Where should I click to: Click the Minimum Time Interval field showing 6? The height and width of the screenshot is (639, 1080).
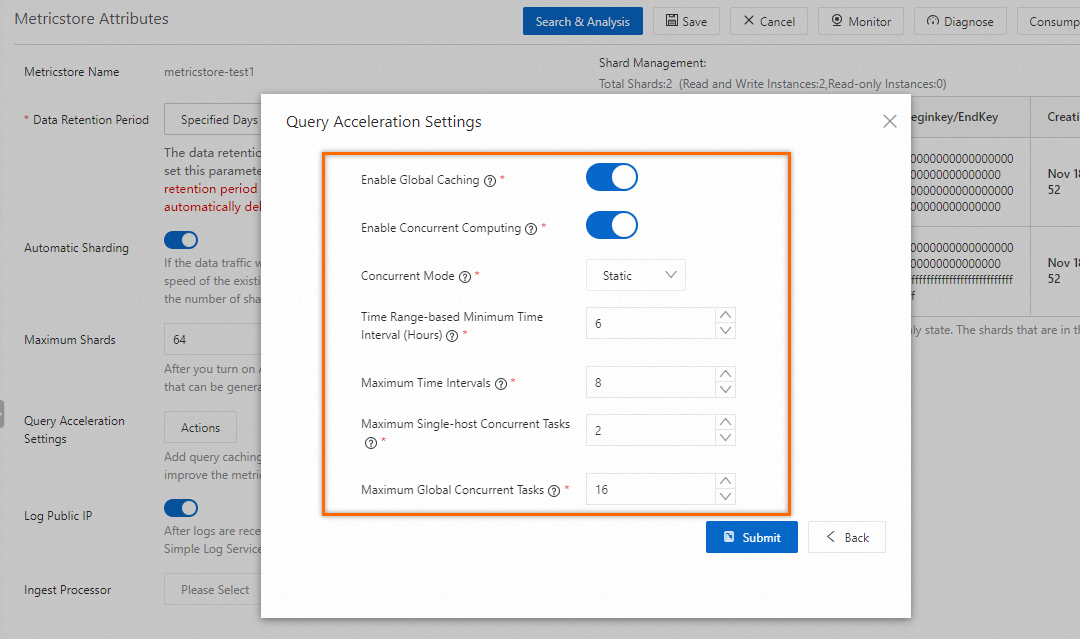coord(651,323)
